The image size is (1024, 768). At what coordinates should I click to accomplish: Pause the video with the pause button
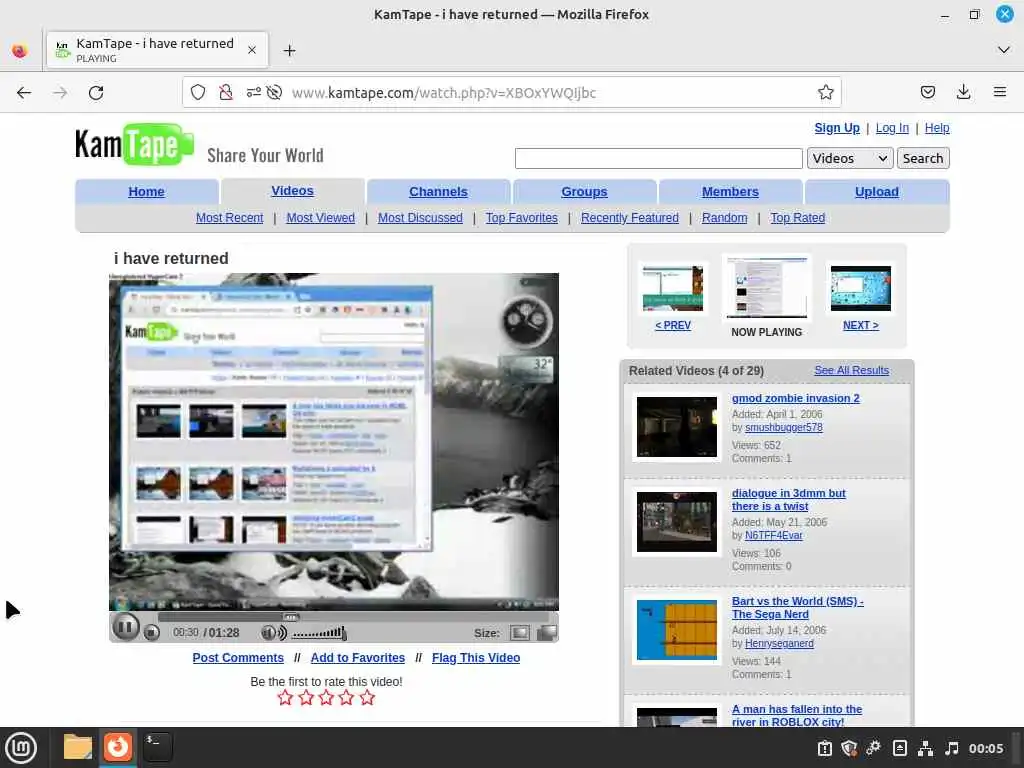pyautogui.click(x=125, y=628)
